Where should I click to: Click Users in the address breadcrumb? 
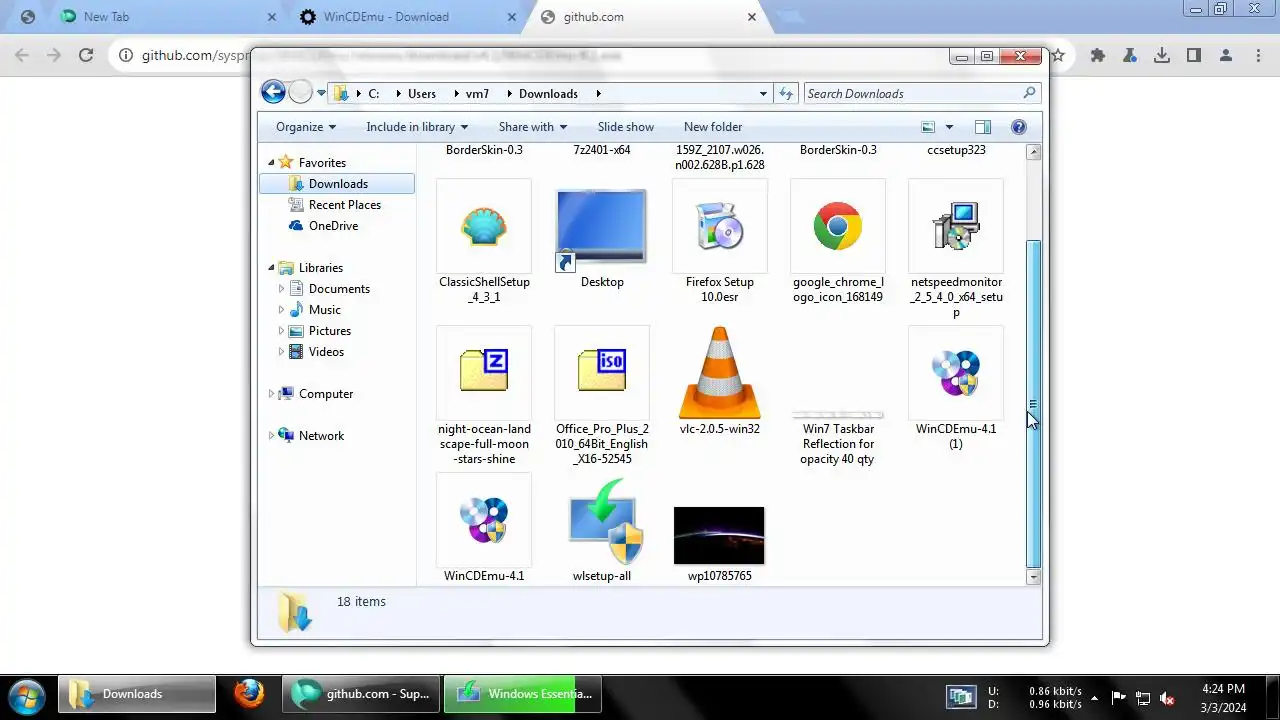[x=422, y=93]
